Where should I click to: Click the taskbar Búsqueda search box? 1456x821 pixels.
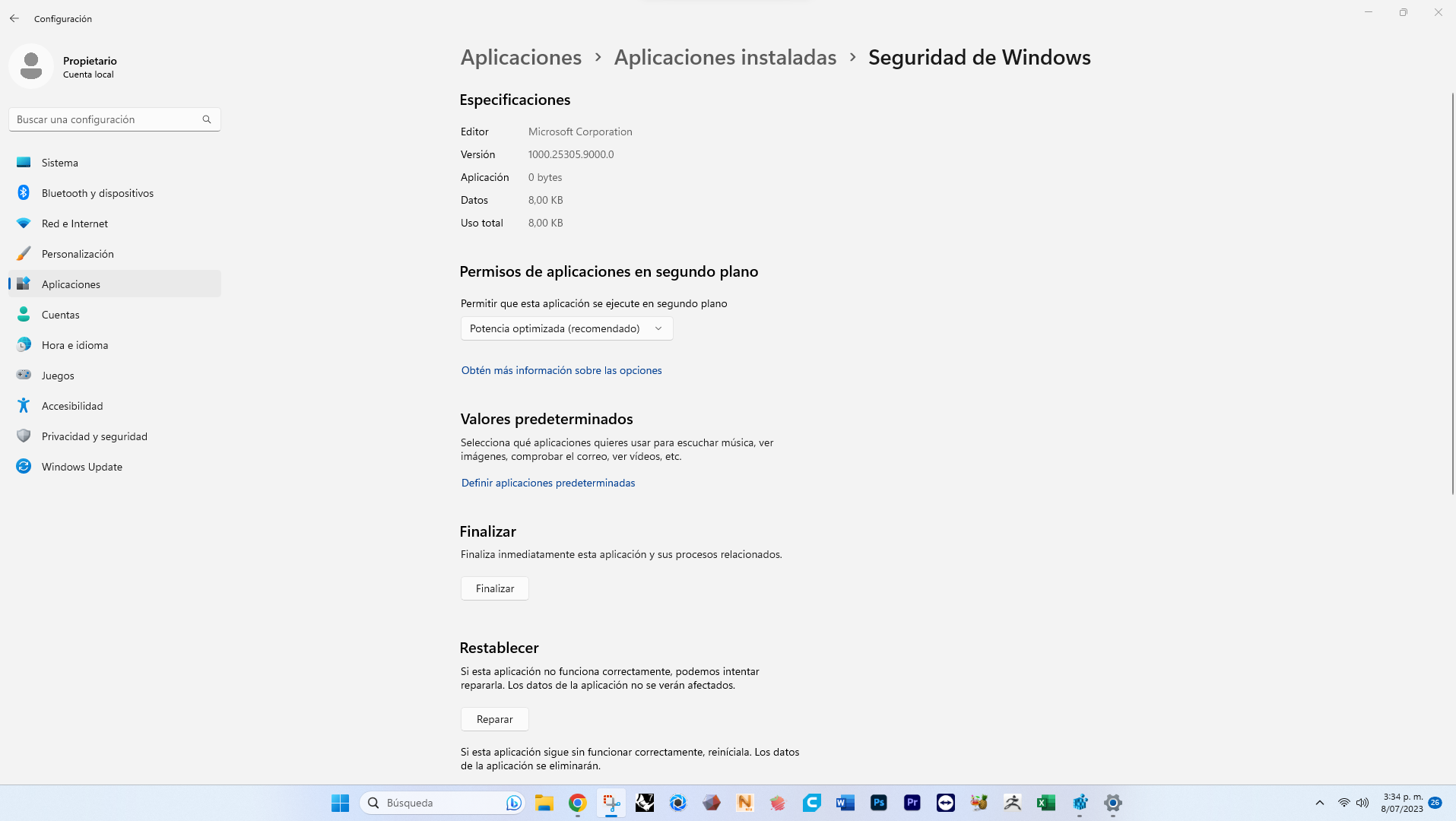442,803
